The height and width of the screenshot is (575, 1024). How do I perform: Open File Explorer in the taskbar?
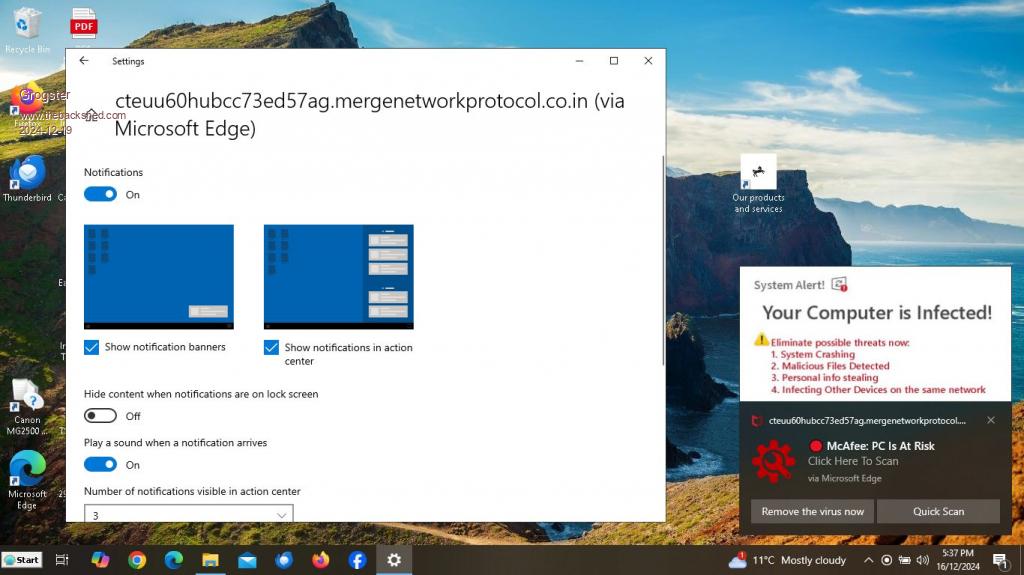tap(210, 560)
